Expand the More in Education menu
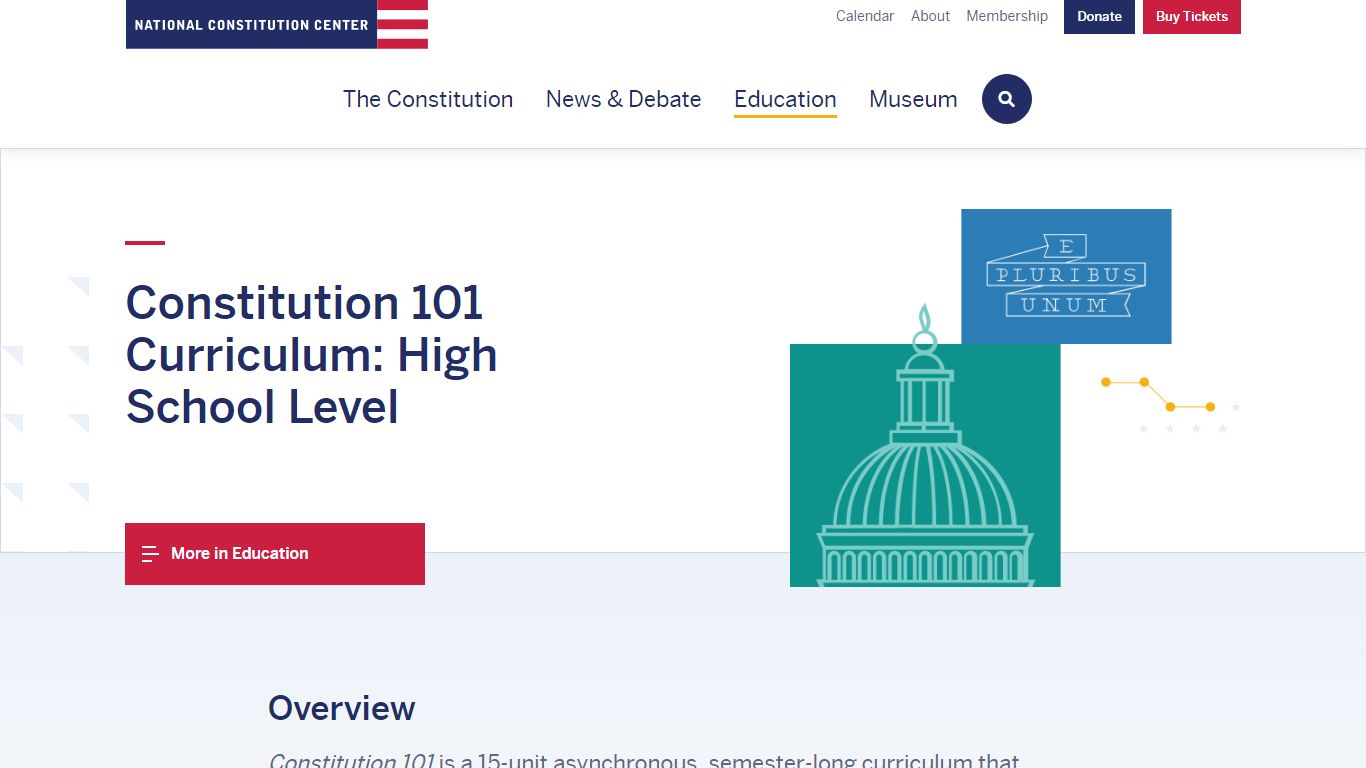 point(275,554)
